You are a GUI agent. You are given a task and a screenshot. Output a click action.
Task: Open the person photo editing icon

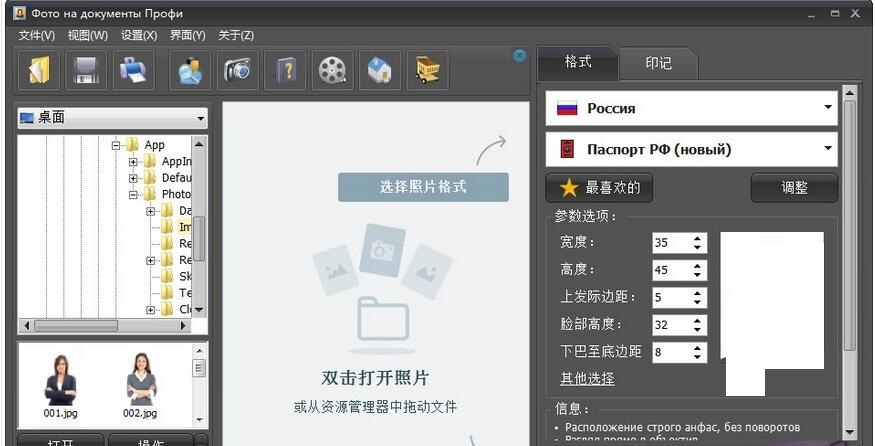click(x=190, y=70)
